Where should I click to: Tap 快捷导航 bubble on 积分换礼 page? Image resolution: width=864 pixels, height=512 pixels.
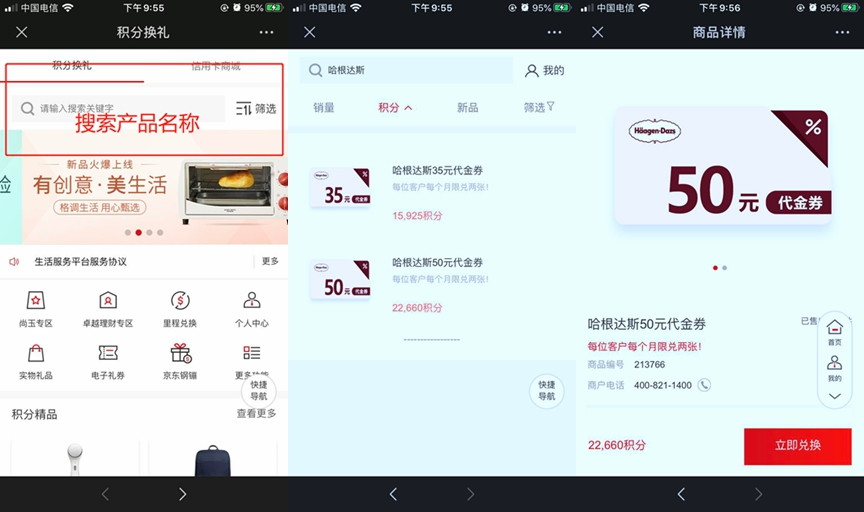pyautogui.click(x=258, y=390)
